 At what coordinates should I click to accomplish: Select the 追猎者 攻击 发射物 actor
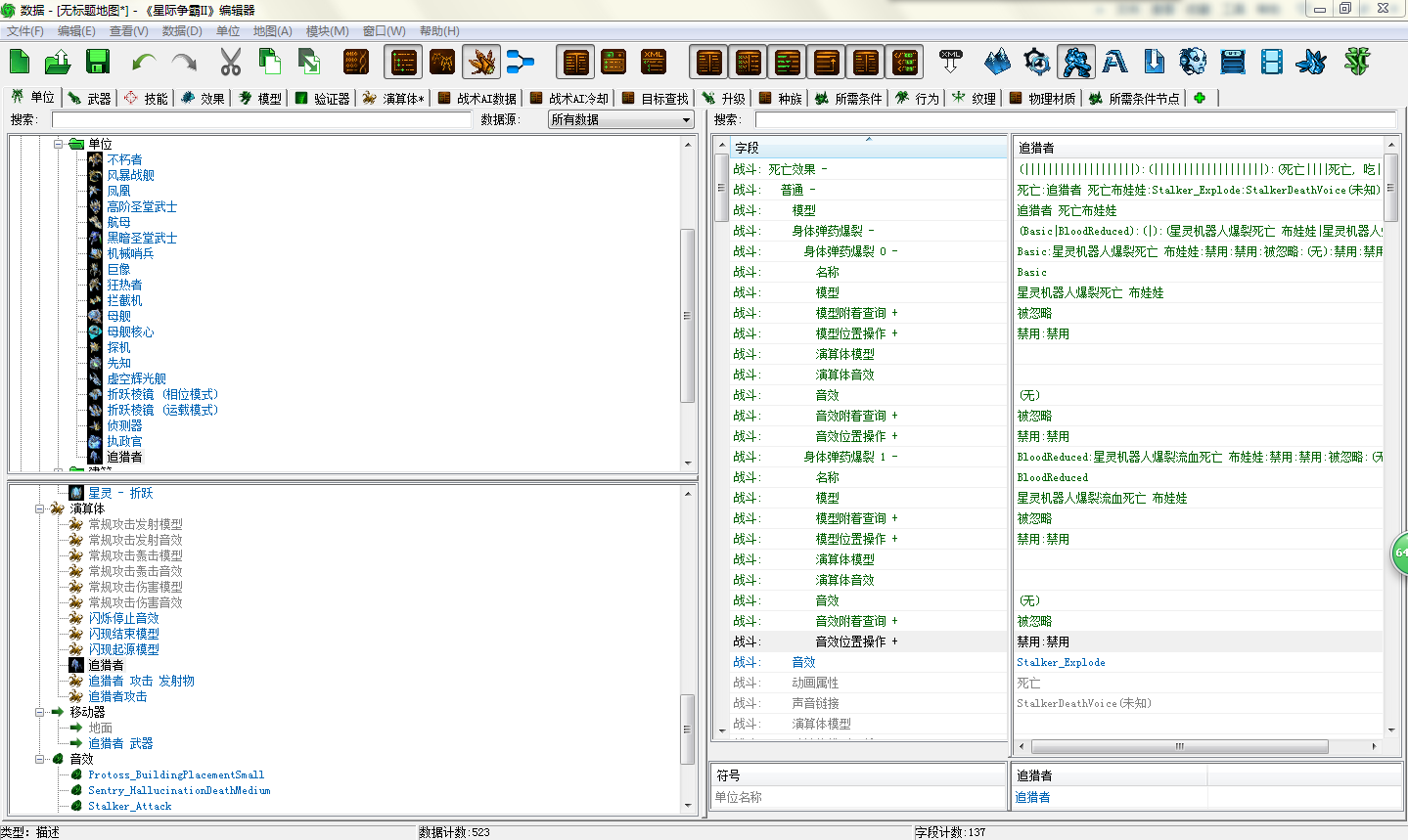(141, 681)
